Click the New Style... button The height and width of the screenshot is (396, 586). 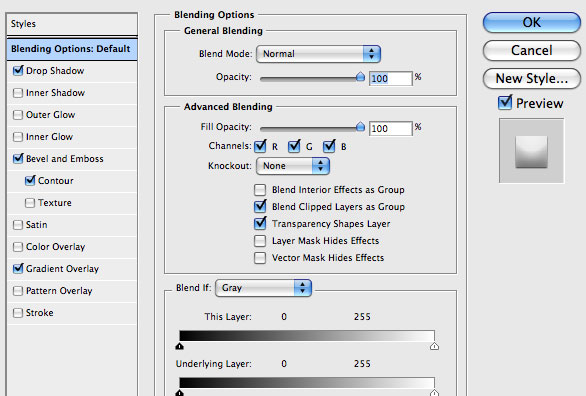pyautogui.click(x=531, y=78)
